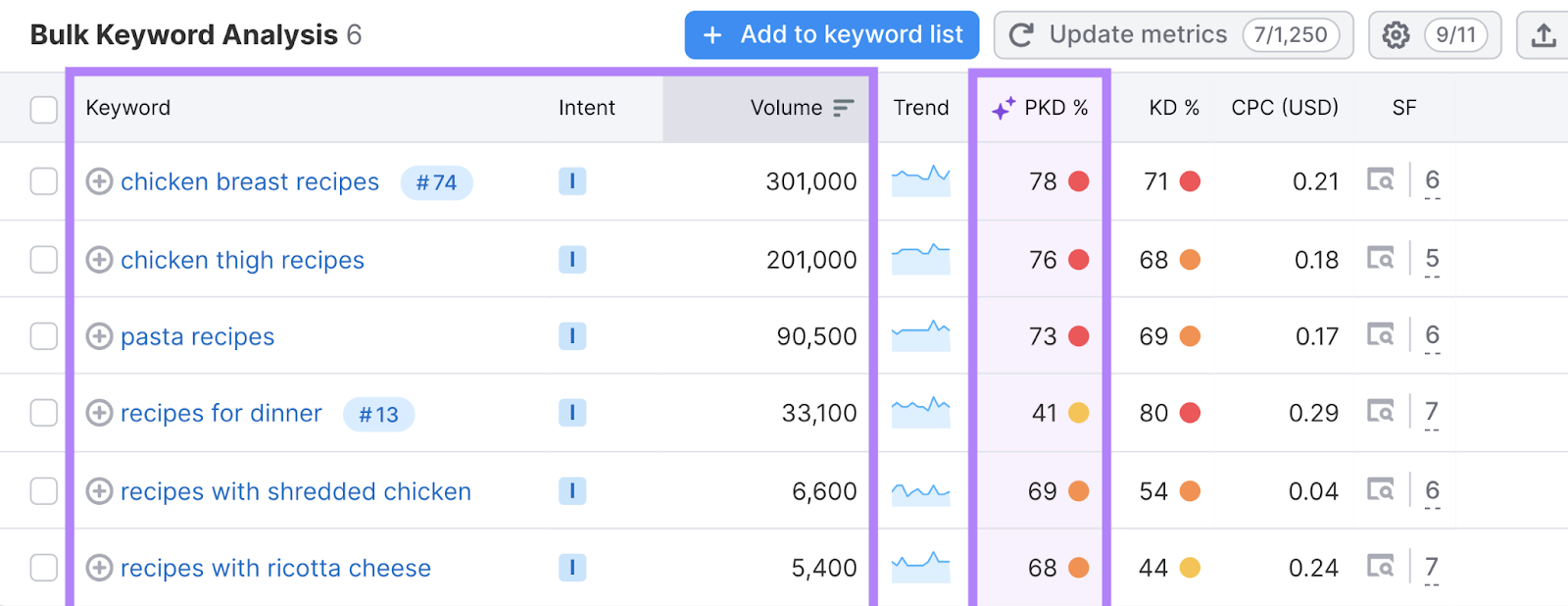1568x606 pixels.
Task: Open table settings gear button
Action: click(1434, 35)
